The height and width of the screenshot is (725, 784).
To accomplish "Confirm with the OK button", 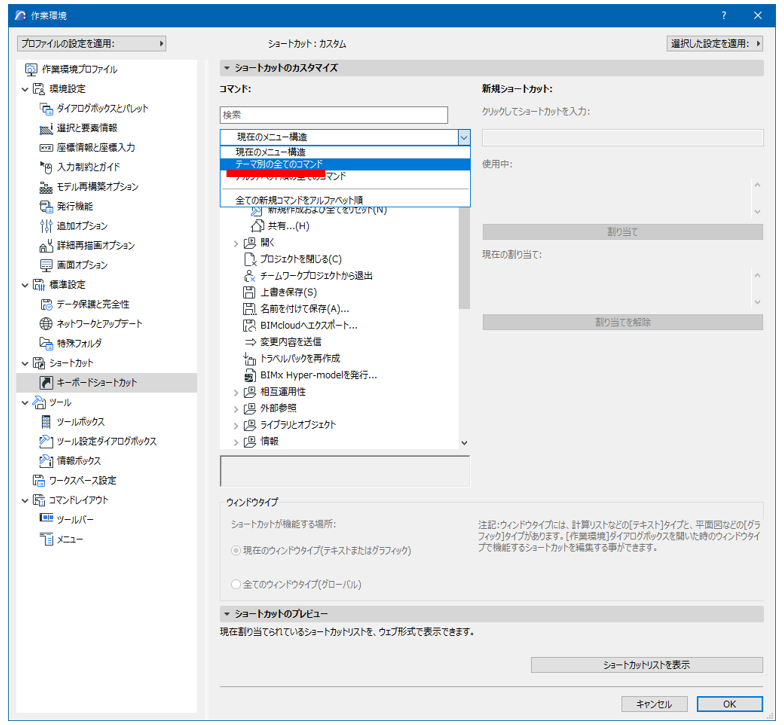I will tap(730, 704).
